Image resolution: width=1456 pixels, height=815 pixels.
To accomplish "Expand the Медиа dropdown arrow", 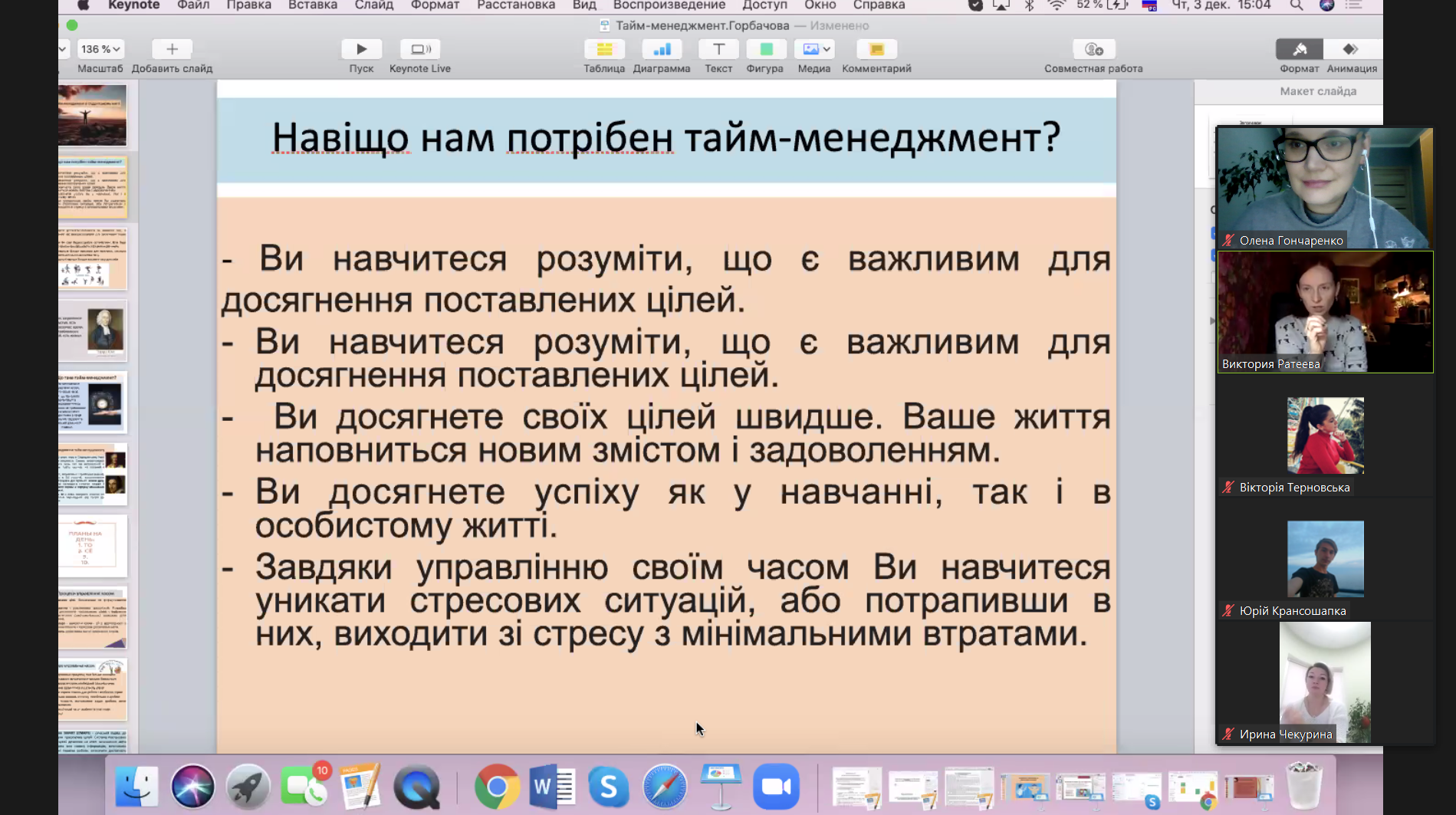I will [x=827, y=49].
